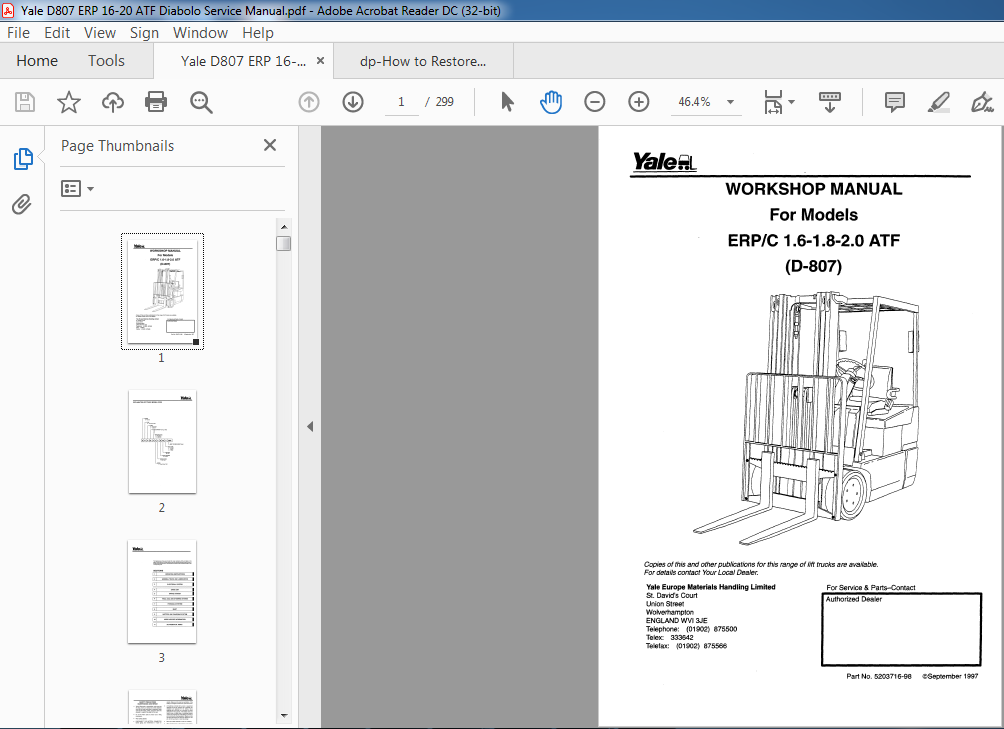Image resolution: width=1004 pixels, height=729 pixels.
Task: Click the Authorized Dealer box in the document
Action: click(x=901, y=629)
